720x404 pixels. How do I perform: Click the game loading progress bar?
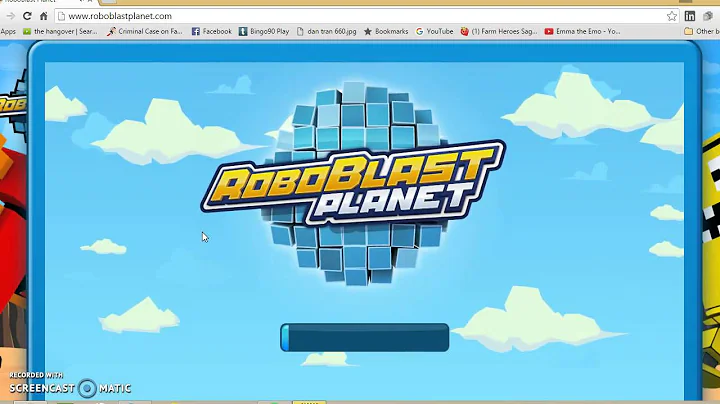click(x=365, y=337)
